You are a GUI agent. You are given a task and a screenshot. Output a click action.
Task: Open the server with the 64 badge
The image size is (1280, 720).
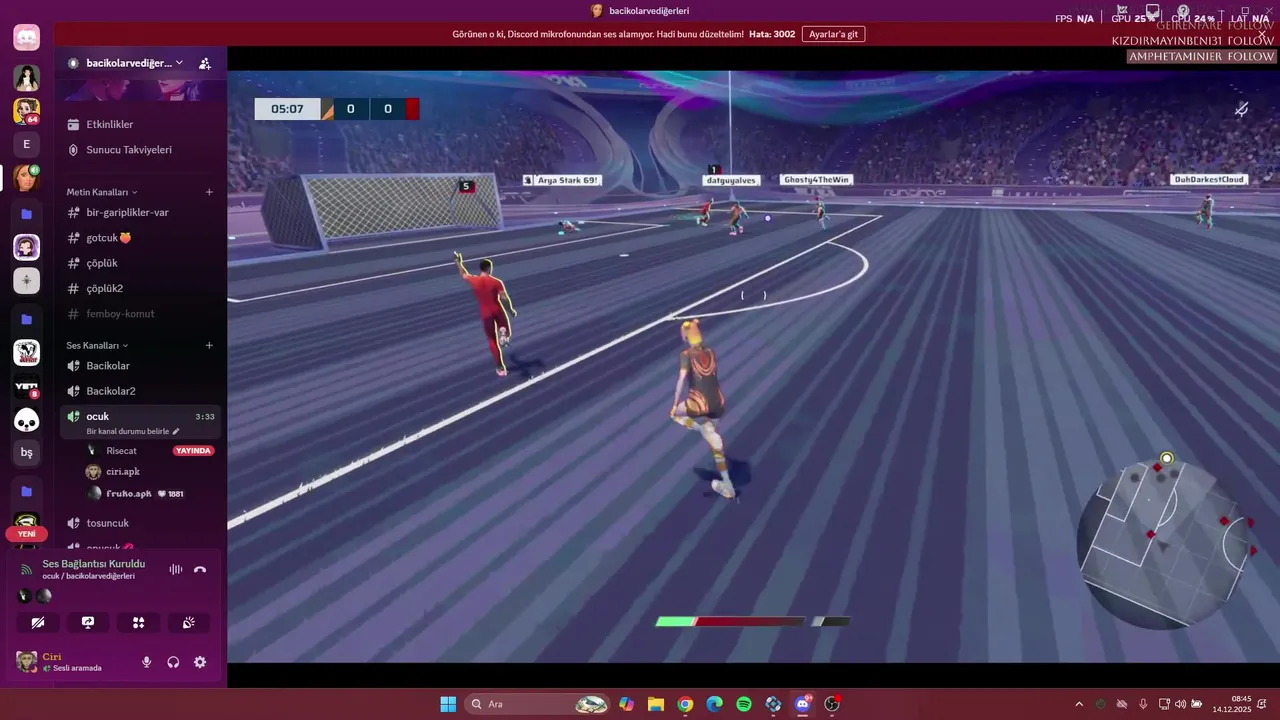point(27,111)
